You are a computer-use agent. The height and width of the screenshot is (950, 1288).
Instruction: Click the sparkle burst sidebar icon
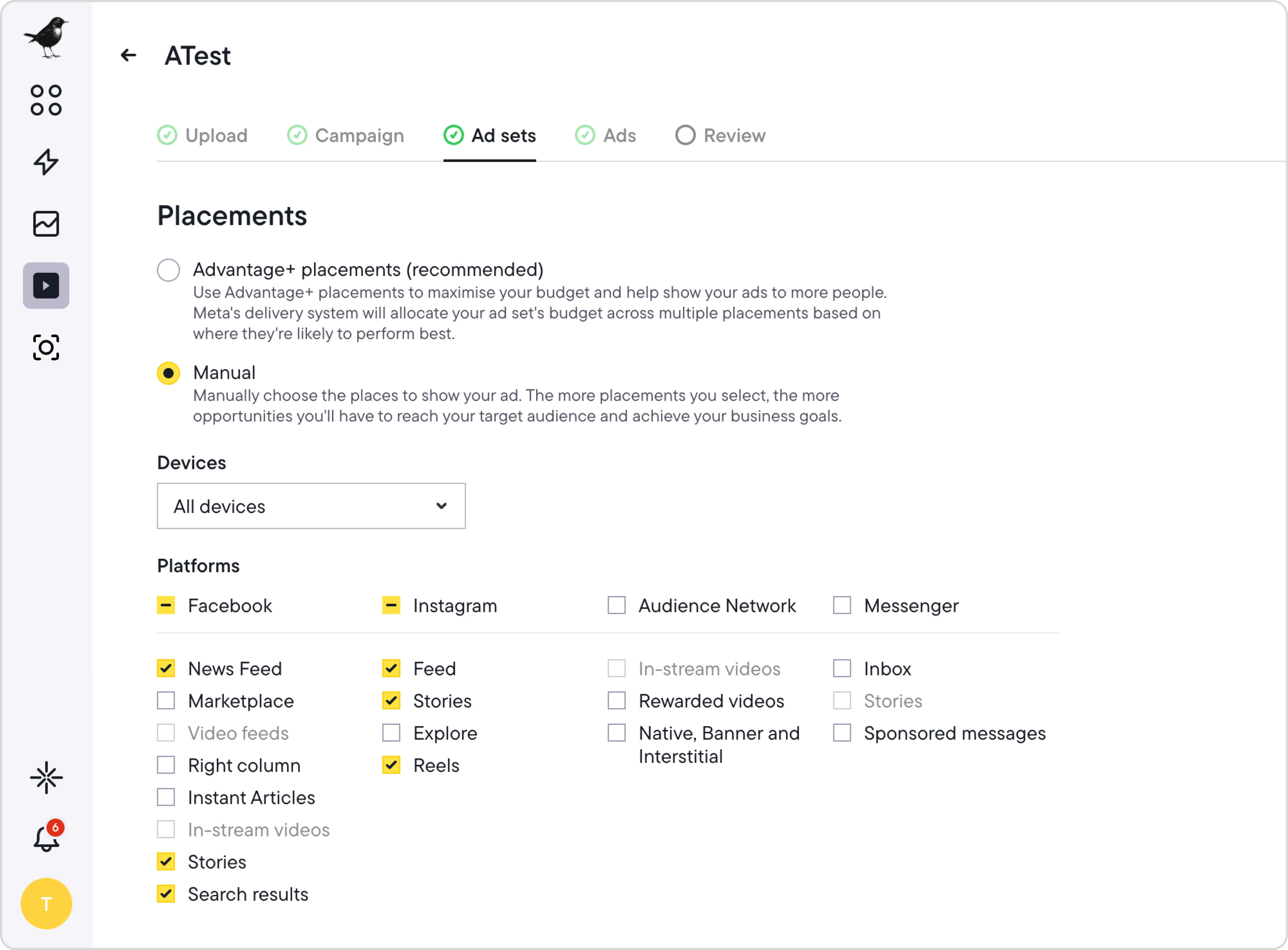tap(46, 778)
